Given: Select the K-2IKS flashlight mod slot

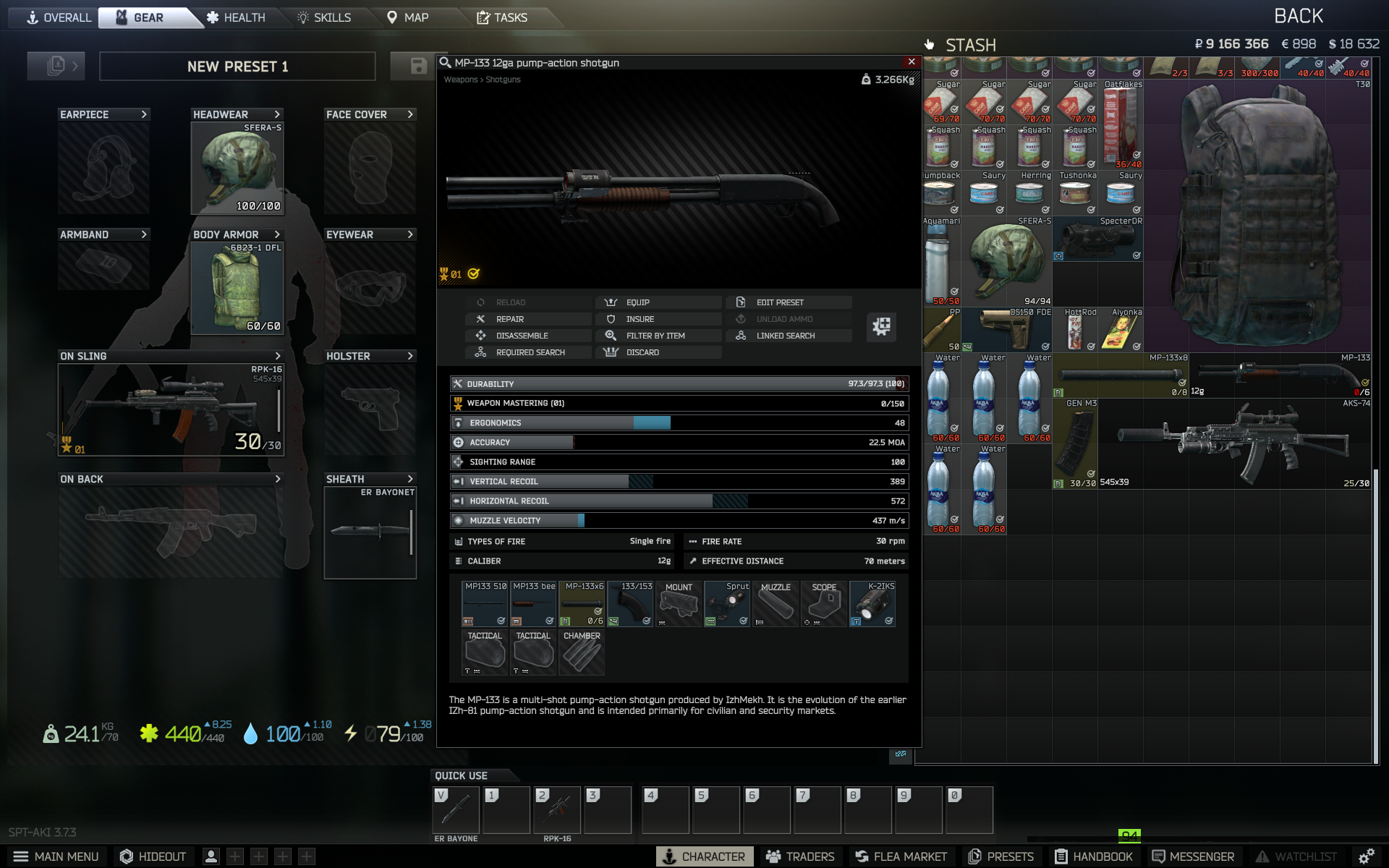Looking at the screenshot, I should click(872, 604).
